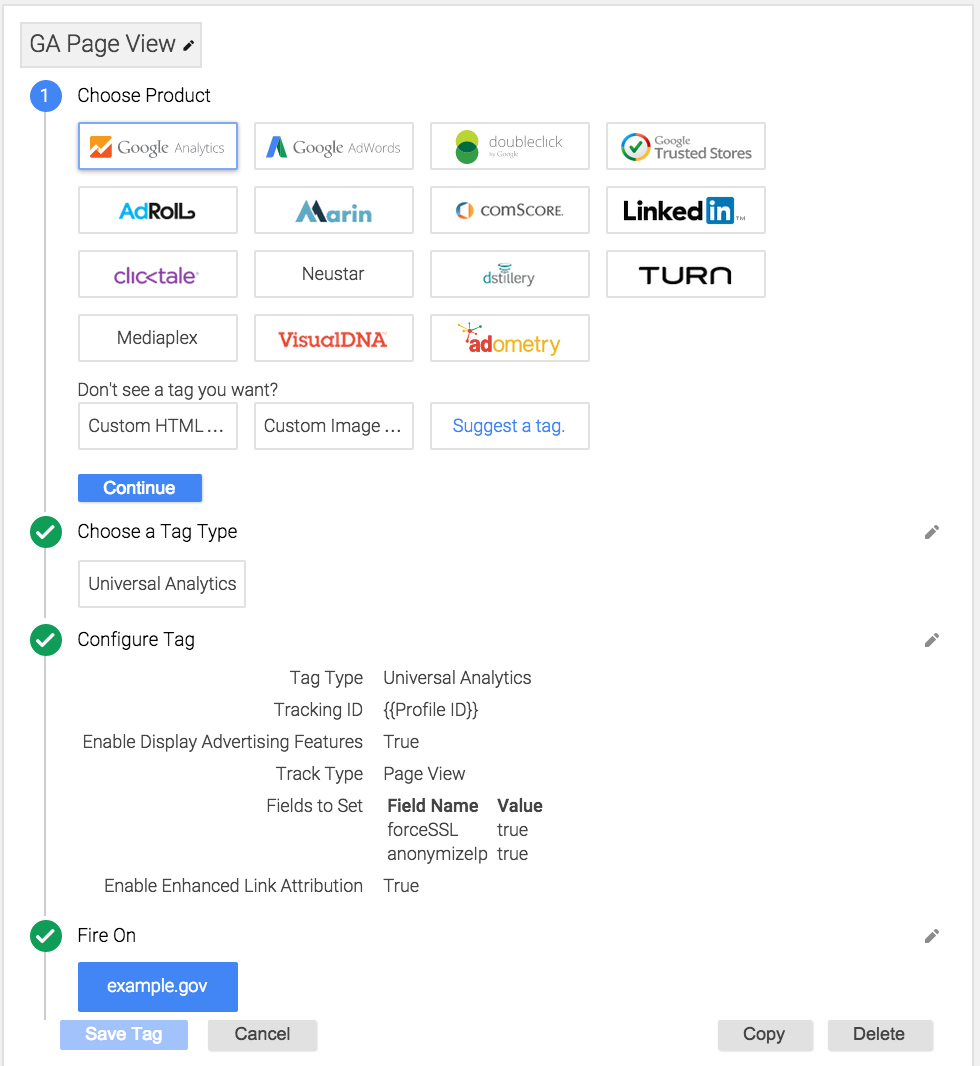Delete this tag
Viewport: 980px width, 1066px height.
tap(879, 1035)
